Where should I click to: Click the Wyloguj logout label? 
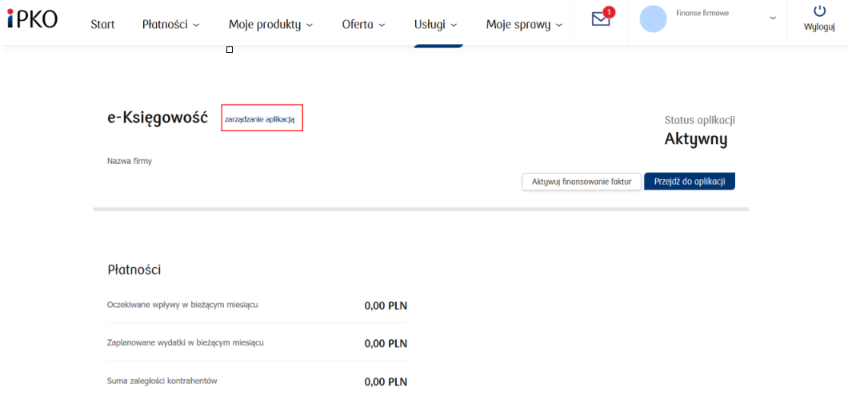819,28
